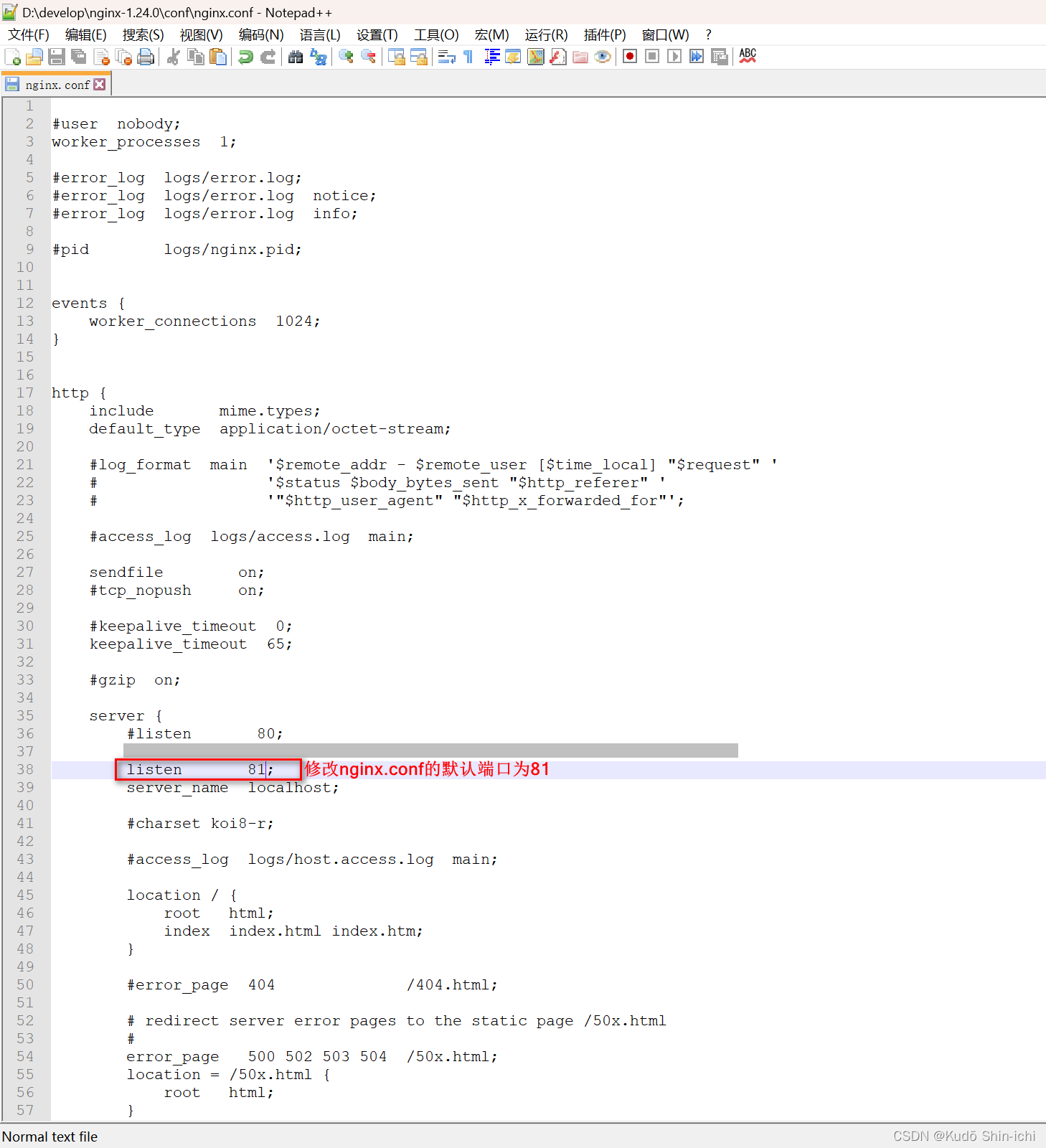The height and width of the screenshot is (1148, 1046).
Task: Save current recorded macro icon
Action: coord(719,57)
